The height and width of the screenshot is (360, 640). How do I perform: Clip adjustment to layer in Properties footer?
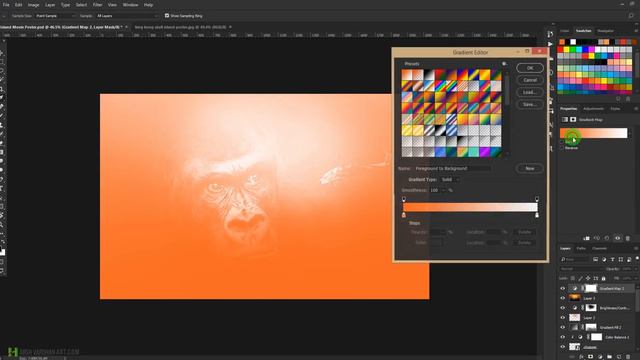point(587,238)
